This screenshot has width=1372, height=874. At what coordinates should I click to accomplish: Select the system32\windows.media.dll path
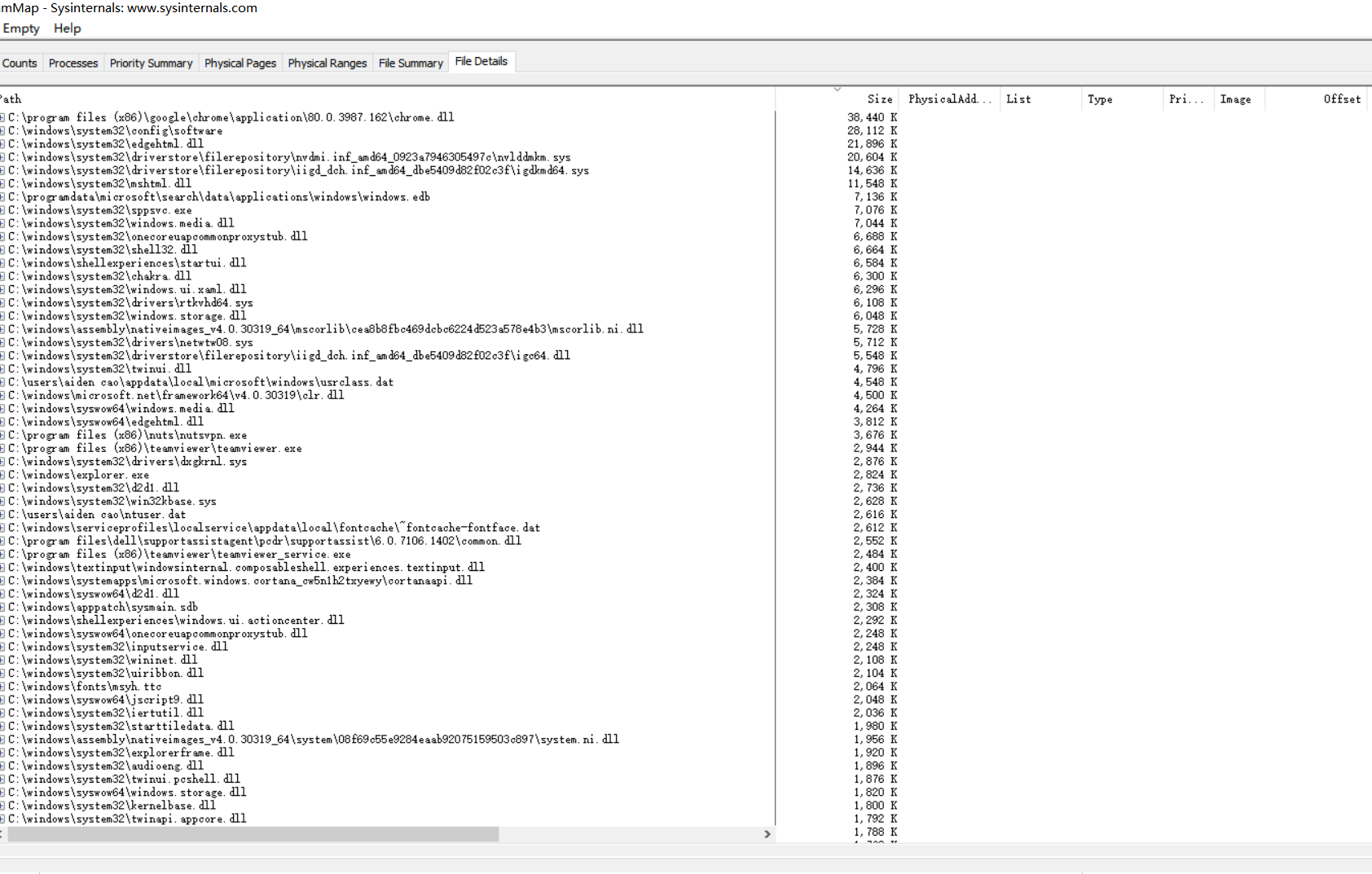click(121, 223)
